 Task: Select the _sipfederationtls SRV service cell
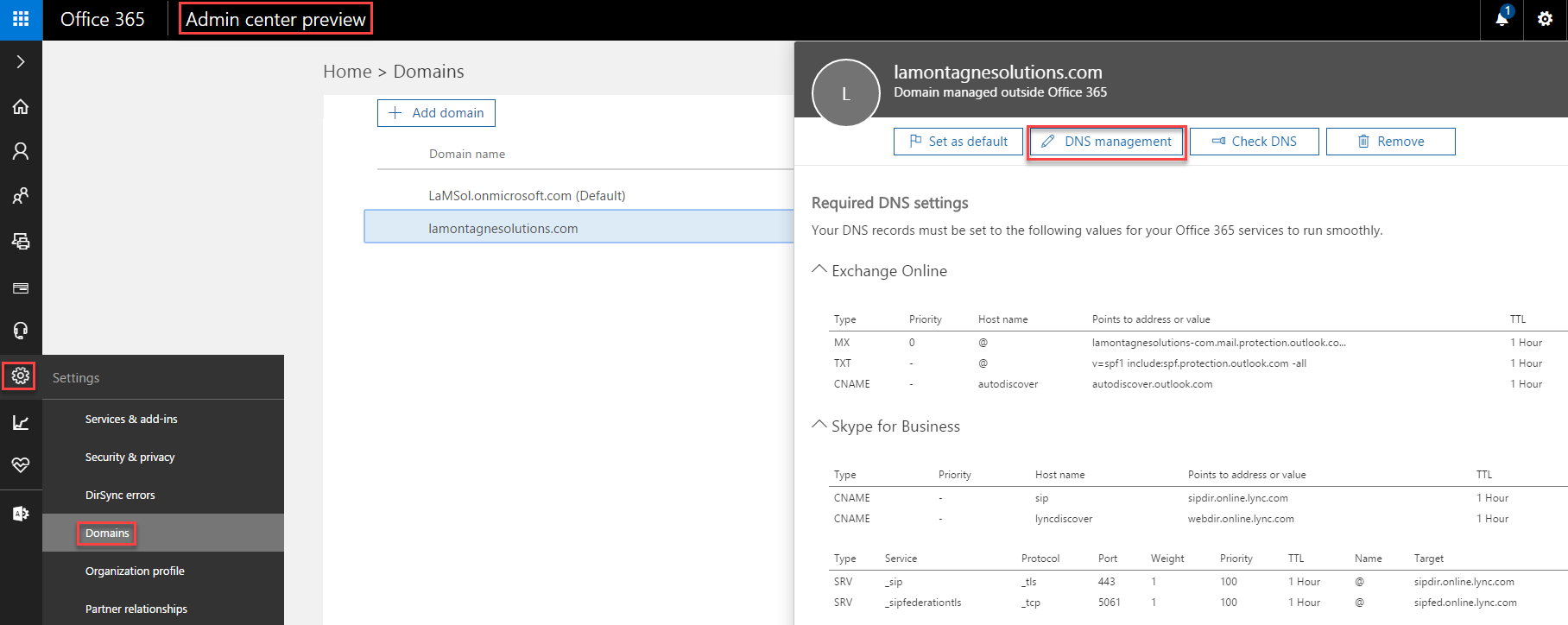coord(923,603)
